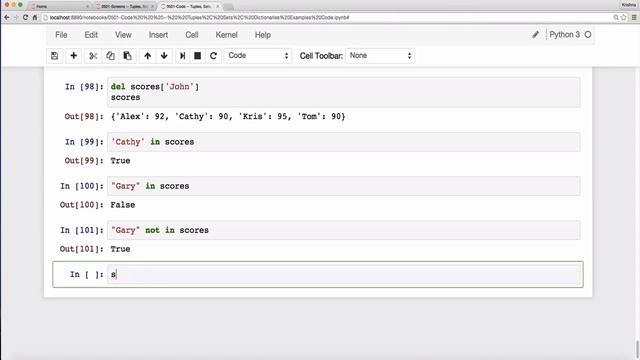
Task: Click into the empty active input cell
Action: click(x=344, y=274)
